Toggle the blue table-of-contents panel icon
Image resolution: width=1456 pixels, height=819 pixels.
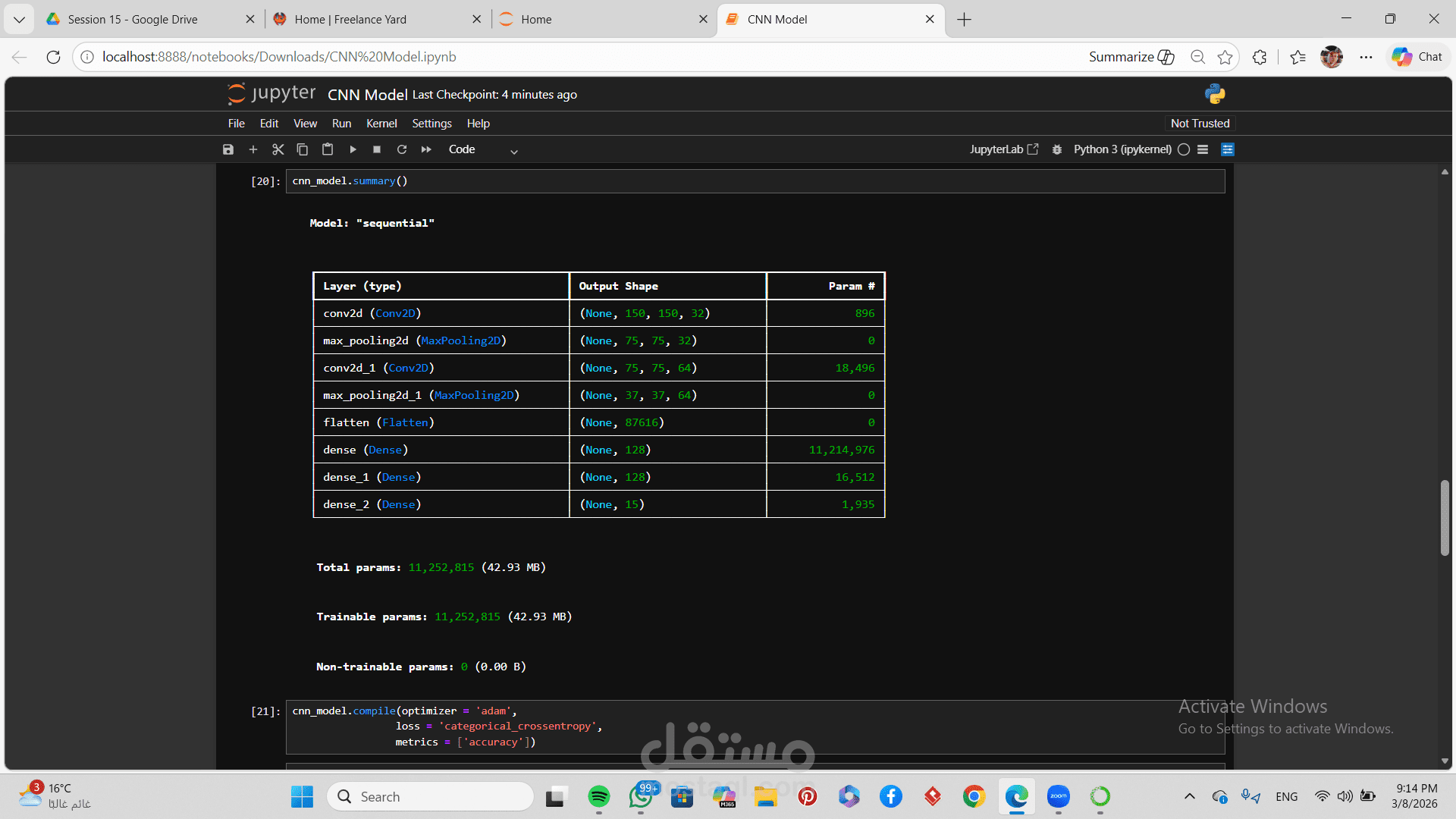[1228, 149]
